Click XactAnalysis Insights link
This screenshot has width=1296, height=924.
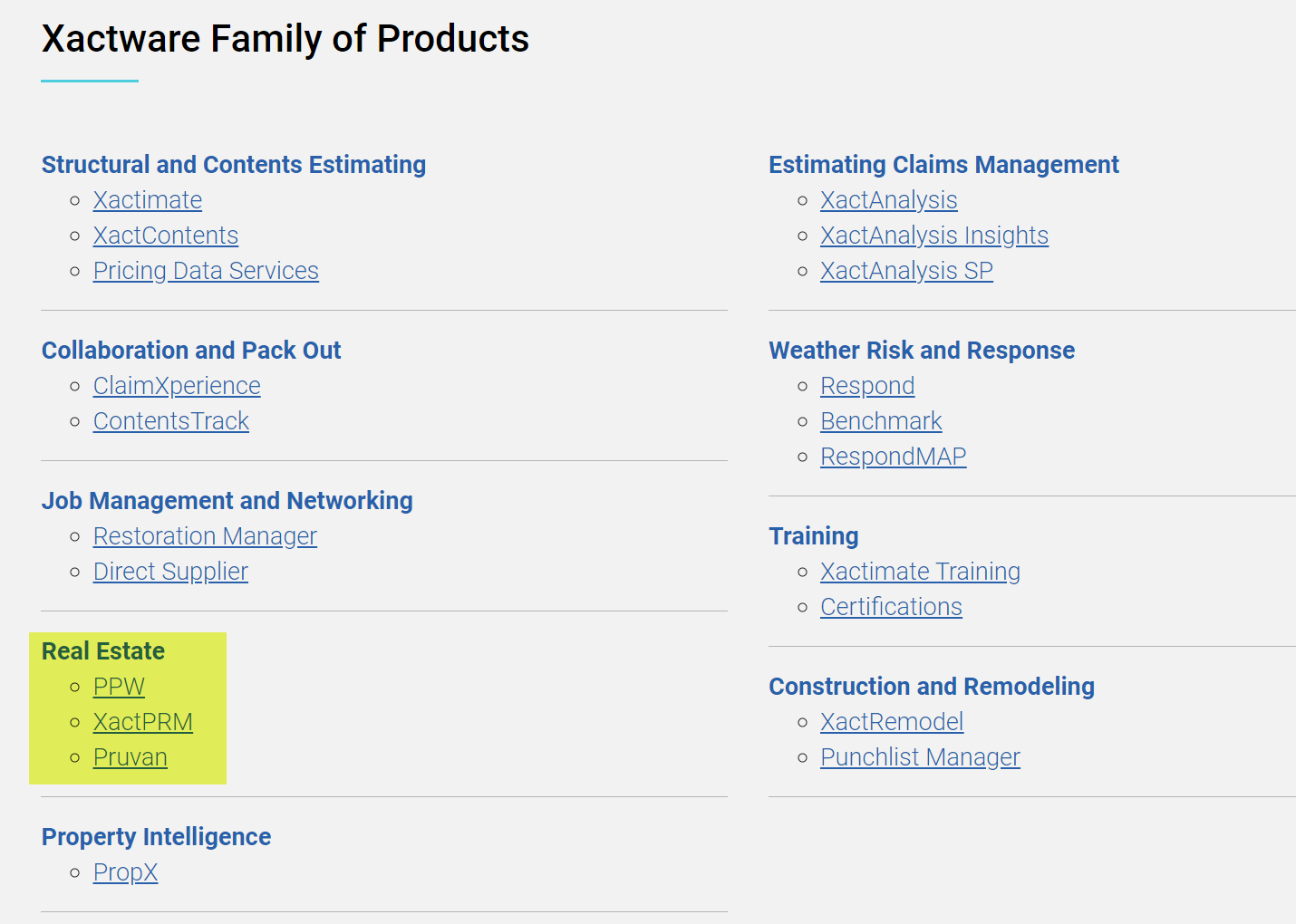pos(933,236)
